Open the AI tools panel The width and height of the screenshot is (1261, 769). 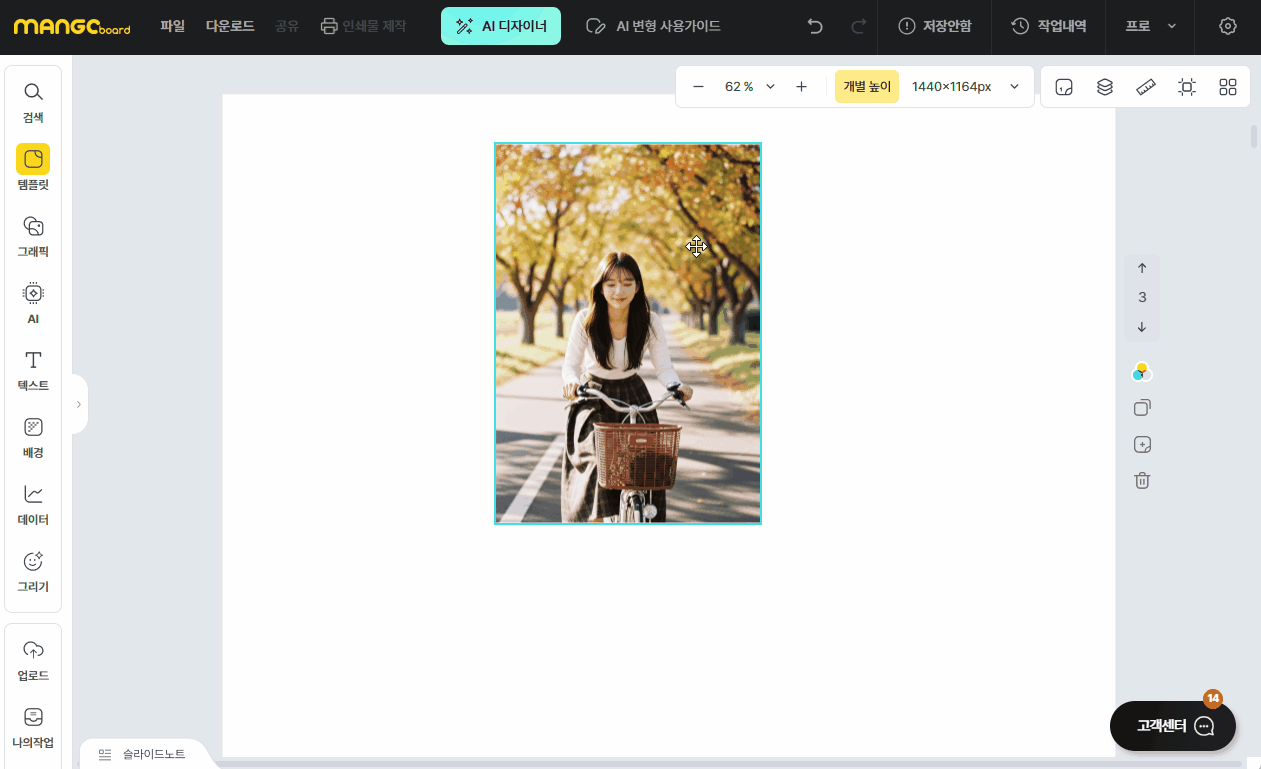33,303
